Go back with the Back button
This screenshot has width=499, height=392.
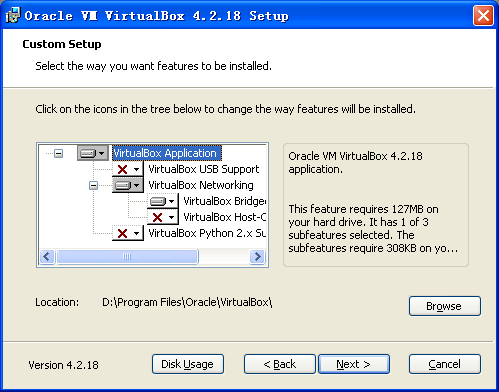point(280,364)
